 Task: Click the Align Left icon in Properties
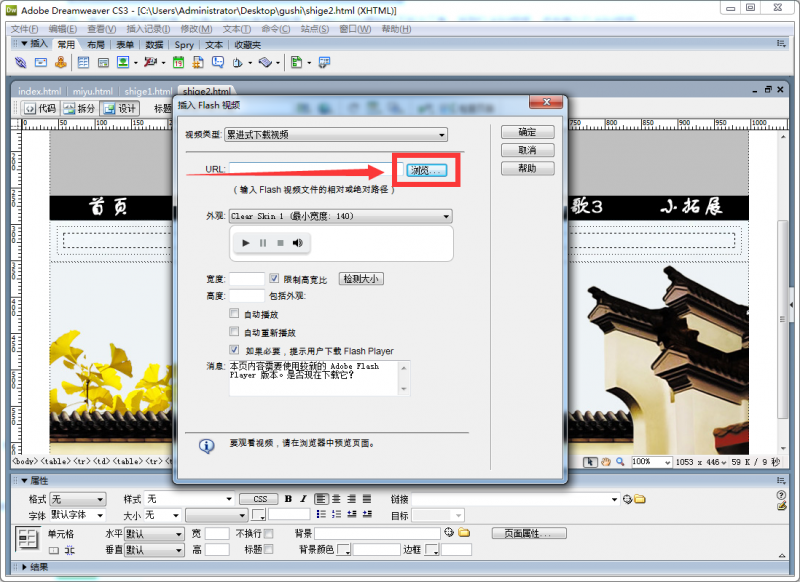click(321, 499)
